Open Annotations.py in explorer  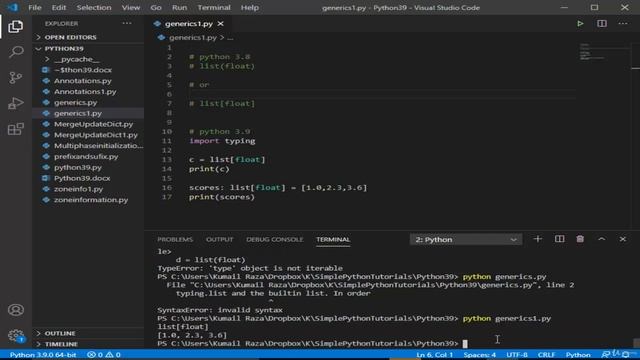pyautogui.click(x=82, y=81)
